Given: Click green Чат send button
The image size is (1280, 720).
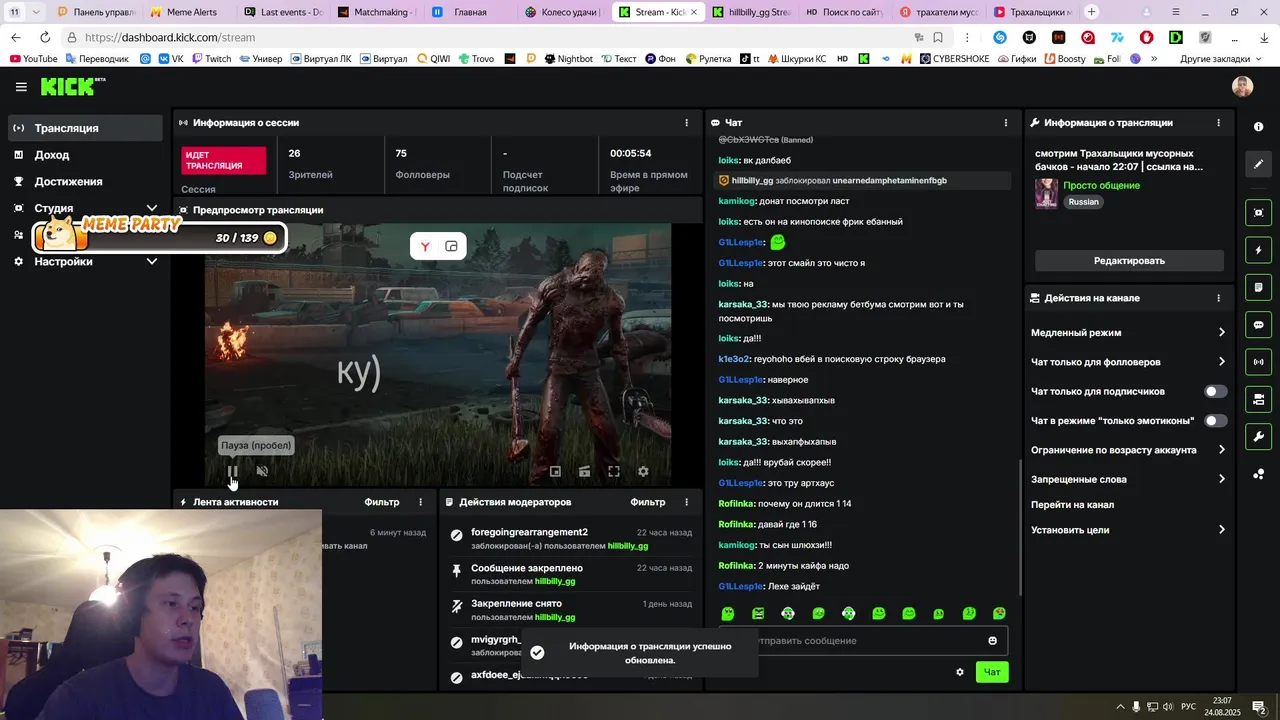Looking at the screenshot, I should tap(992, 672).
